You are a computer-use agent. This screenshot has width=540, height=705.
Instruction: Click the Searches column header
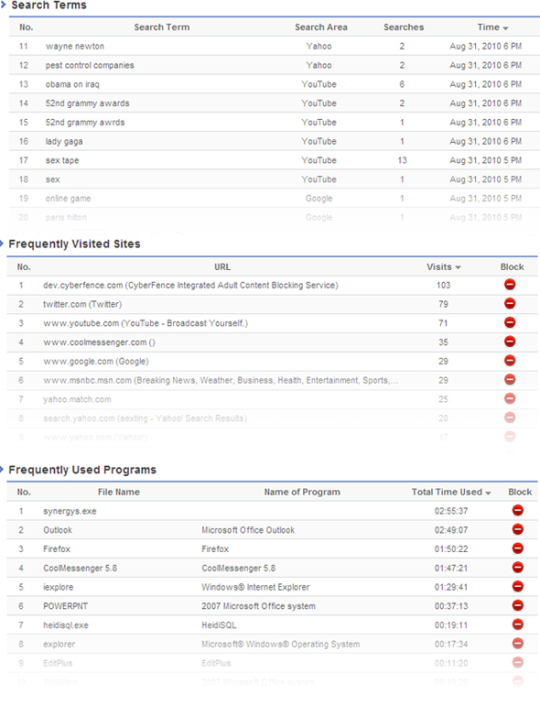point(403,27)
